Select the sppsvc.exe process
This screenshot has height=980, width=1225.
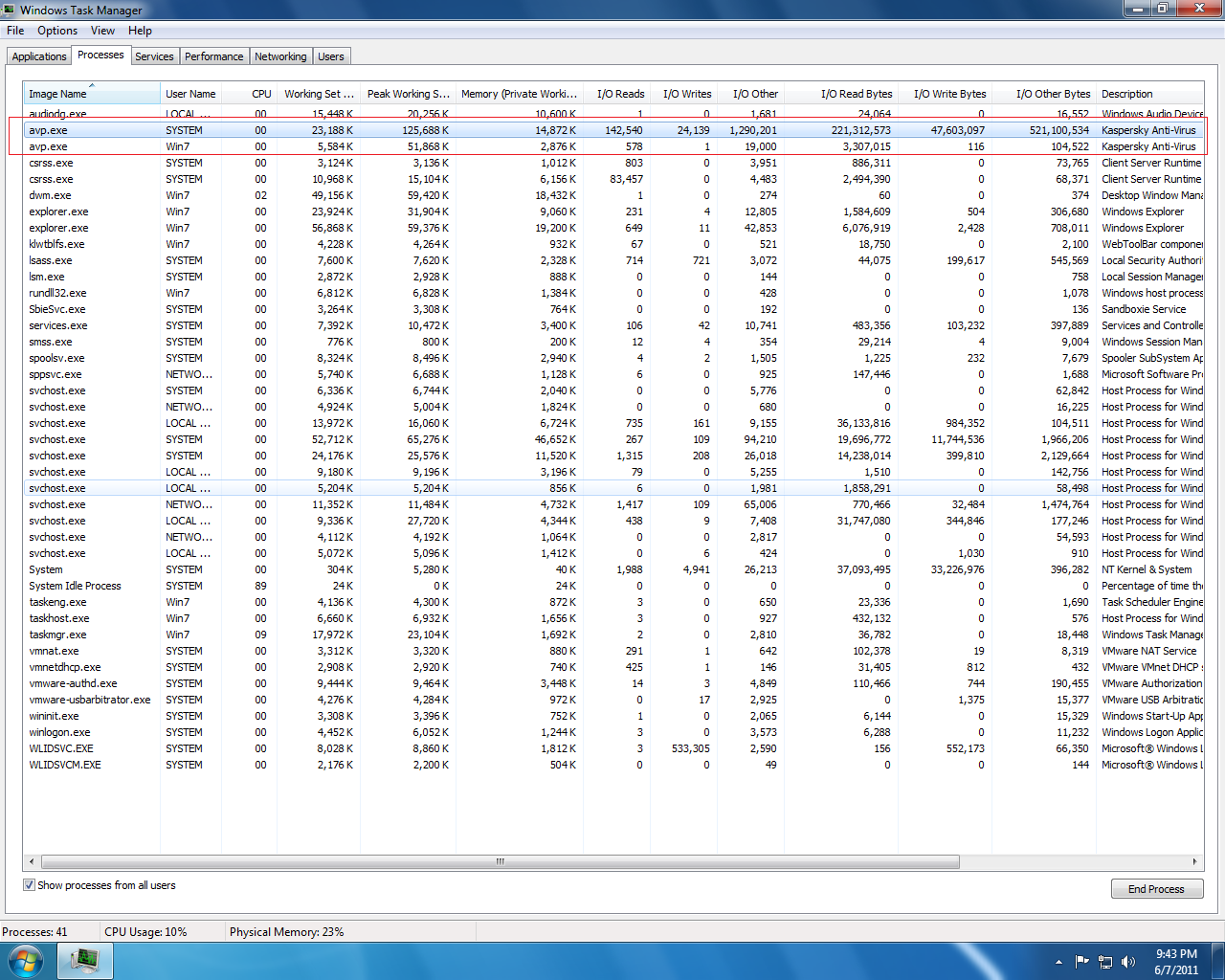point(613,374)
